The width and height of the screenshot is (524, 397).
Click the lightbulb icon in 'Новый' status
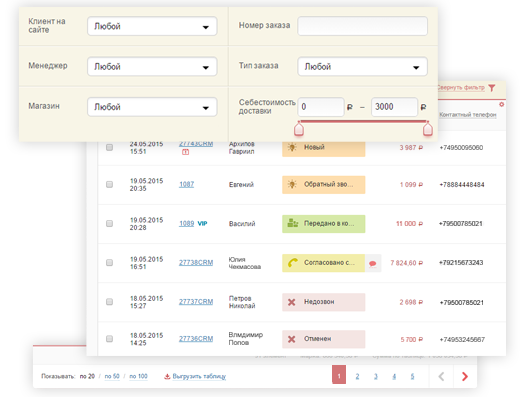[292, 147]
